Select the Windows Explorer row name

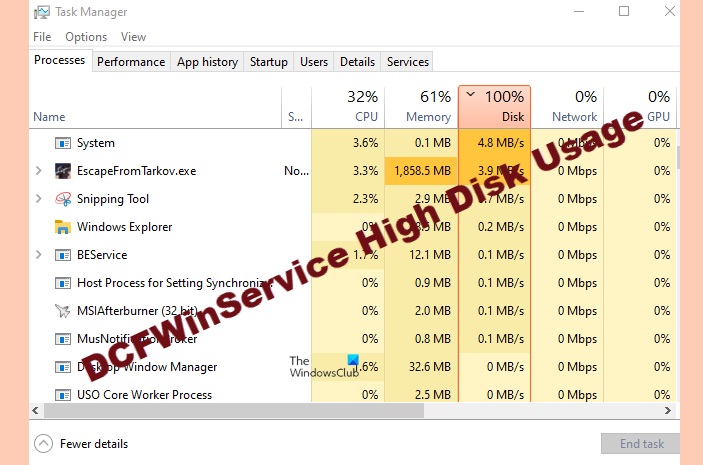coord(125,227)
